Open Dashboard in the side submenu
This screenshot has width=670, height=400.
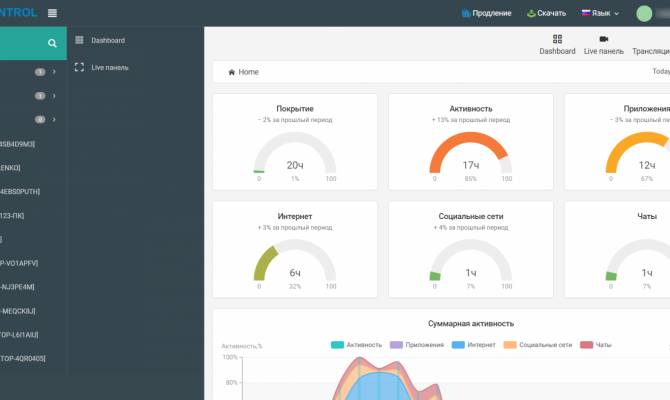108,40
